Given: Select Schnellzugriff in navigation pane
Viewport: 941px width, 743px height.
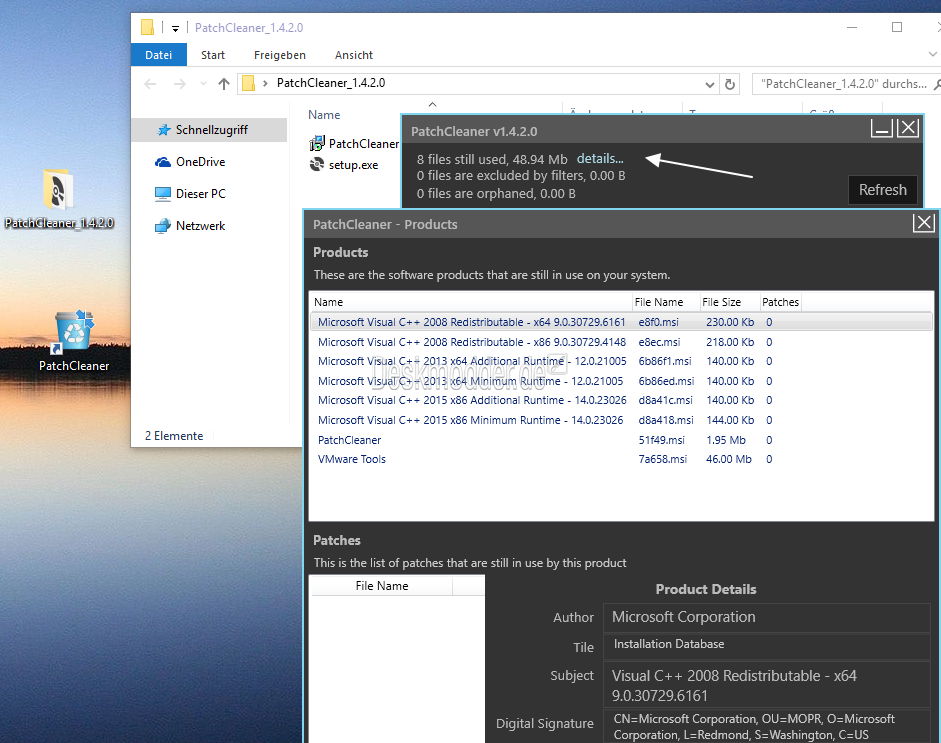Looking at the screenshot, I should click(209, 130).
